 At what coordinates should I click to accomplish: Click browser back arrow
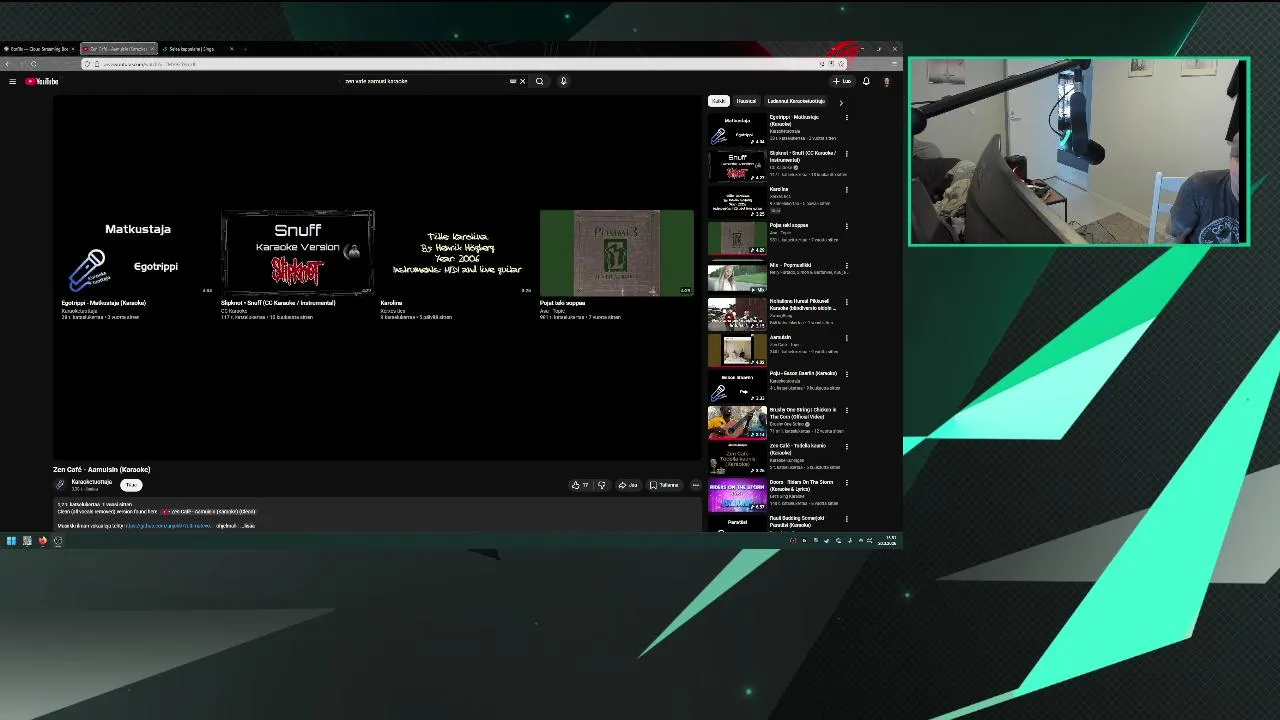pyautogui.click(x=8, y=64)
